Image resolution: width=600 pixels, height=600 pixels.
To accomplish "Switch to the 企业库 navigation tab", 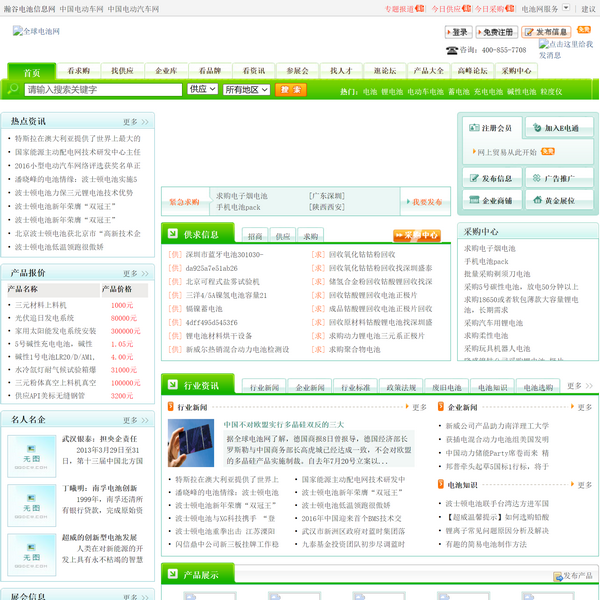I will click(x=166, y=71).
